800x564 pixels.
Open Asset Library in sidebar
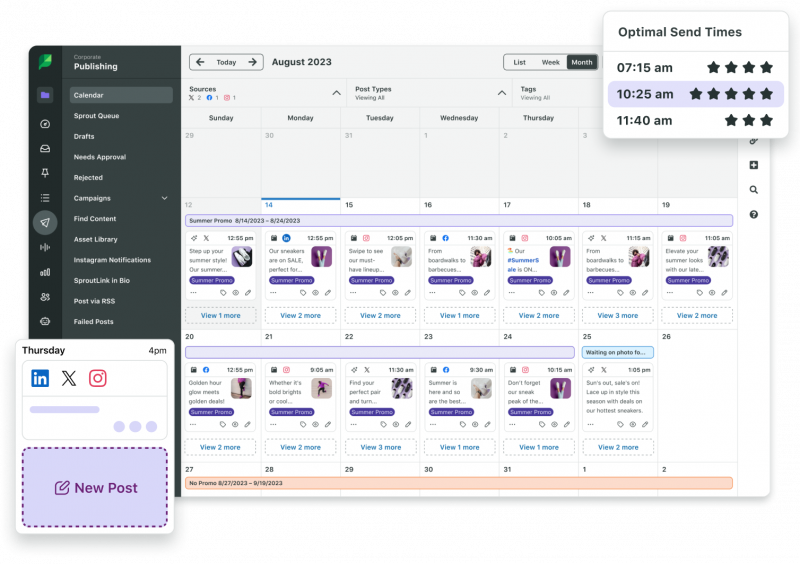coord(95,239)
